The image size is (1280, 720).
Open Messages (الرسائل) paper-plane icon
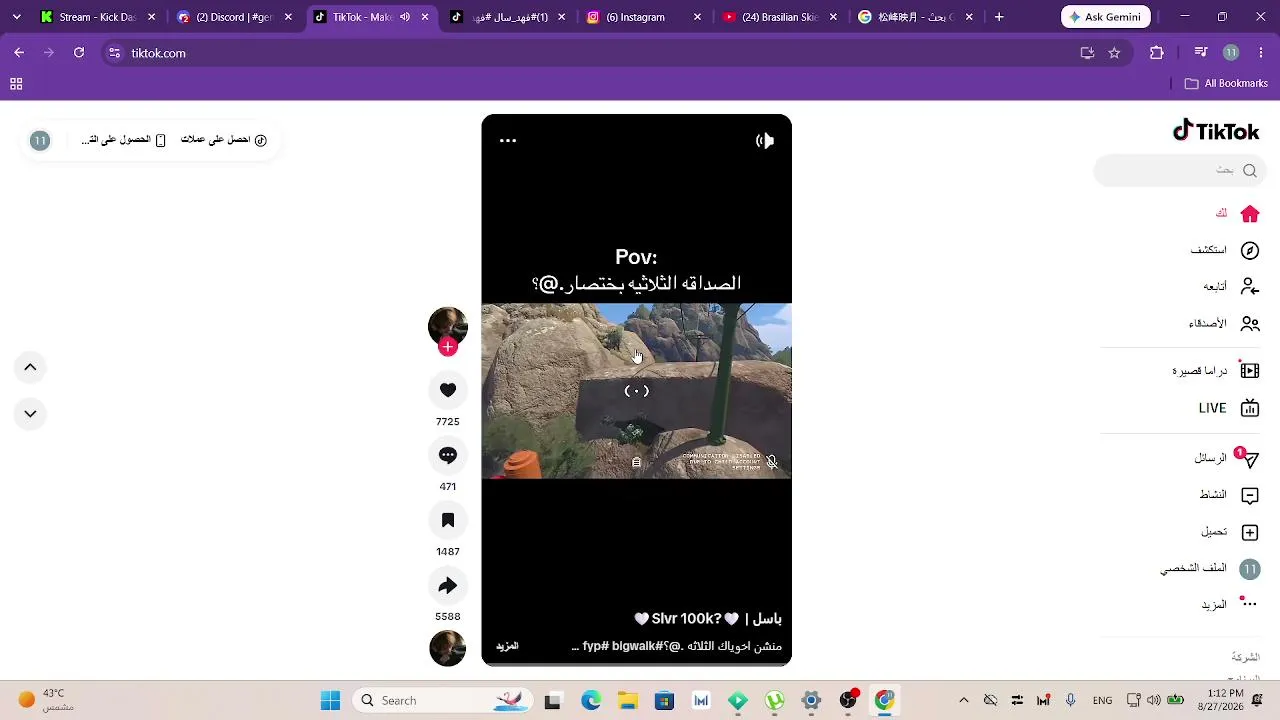tap(1250, 458)
